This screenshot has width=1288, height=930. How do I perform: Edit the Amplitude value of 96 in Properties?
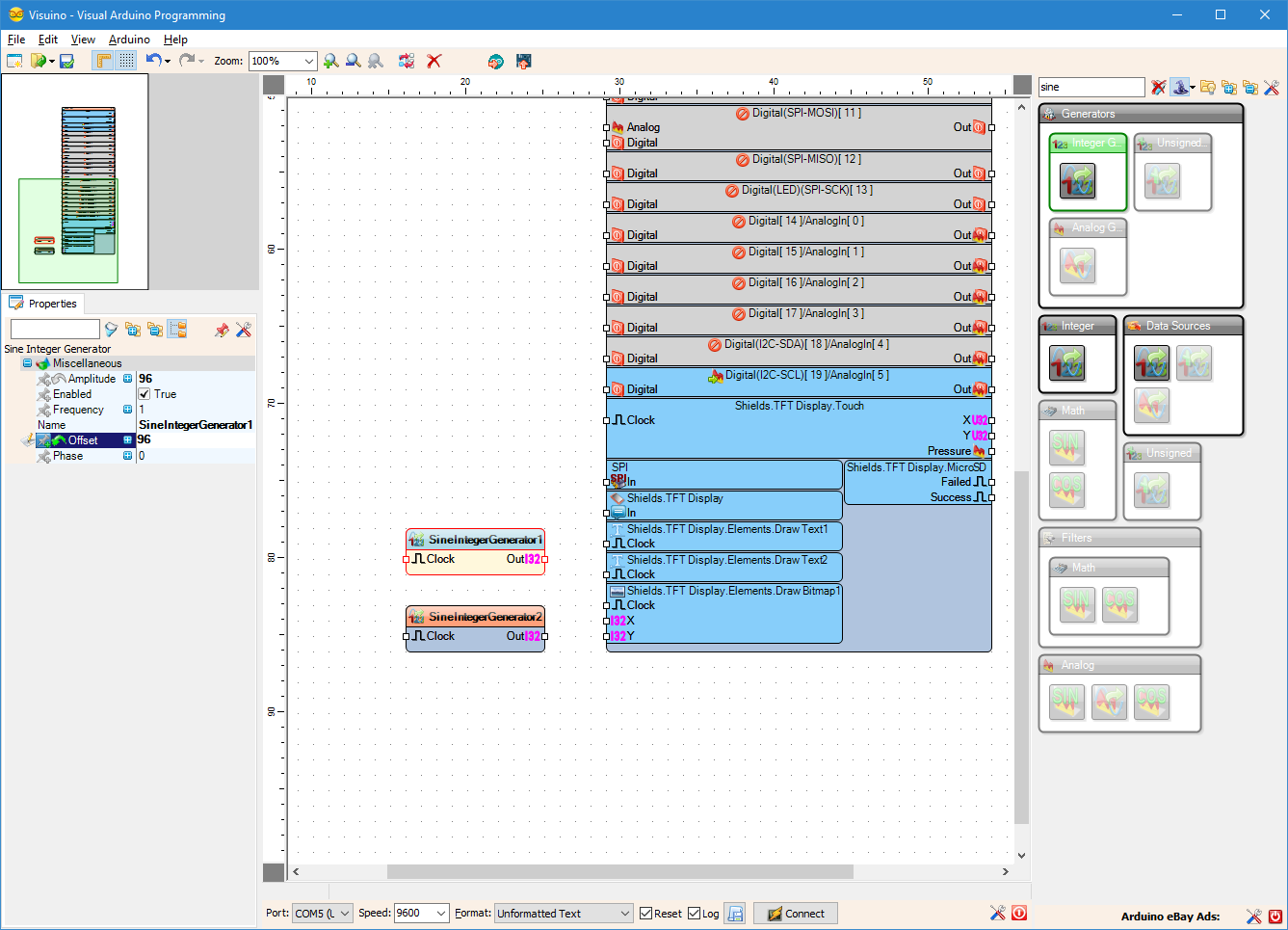pyautogui.click(x=146, y=378)
